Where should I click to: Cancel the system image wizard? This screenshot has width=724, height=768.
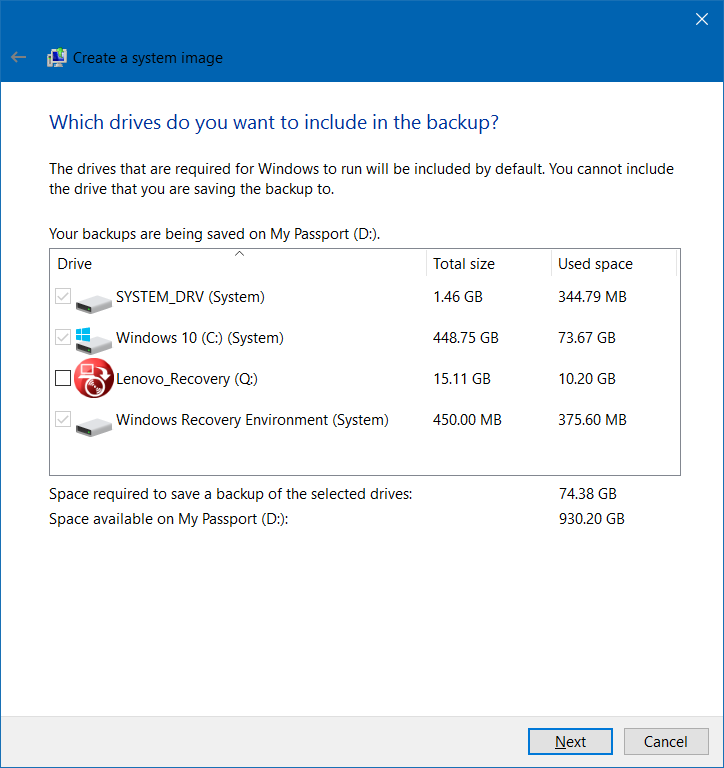click(x=665, y=741)
